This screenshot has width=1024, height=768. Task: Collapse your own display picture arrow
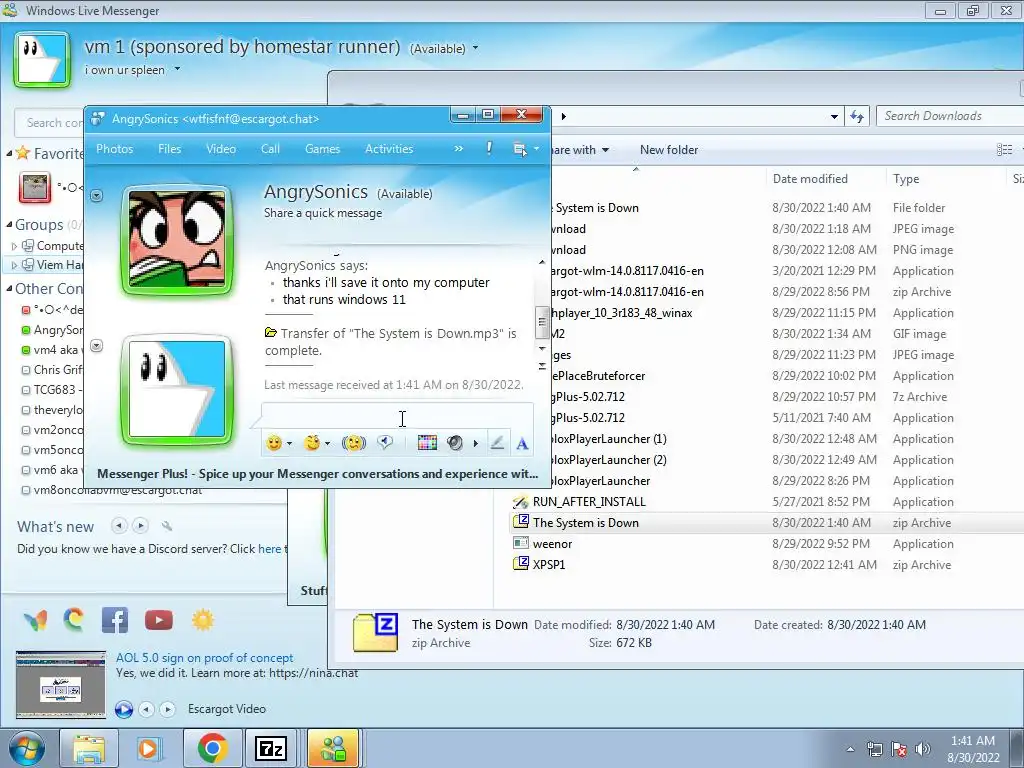coord(97,345)
